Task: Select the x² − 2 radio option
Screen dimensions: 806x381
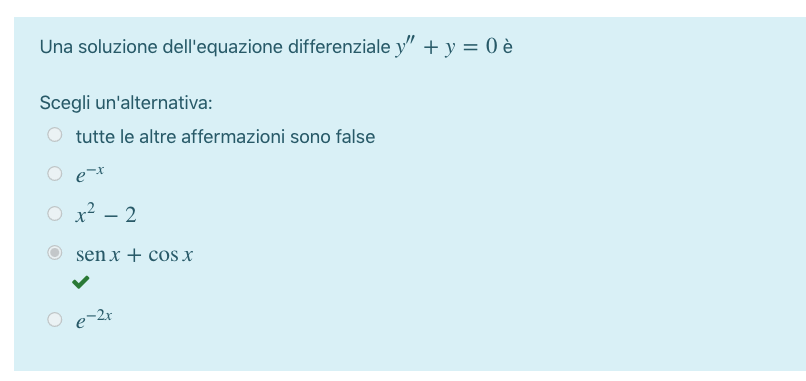Action: 54,213
